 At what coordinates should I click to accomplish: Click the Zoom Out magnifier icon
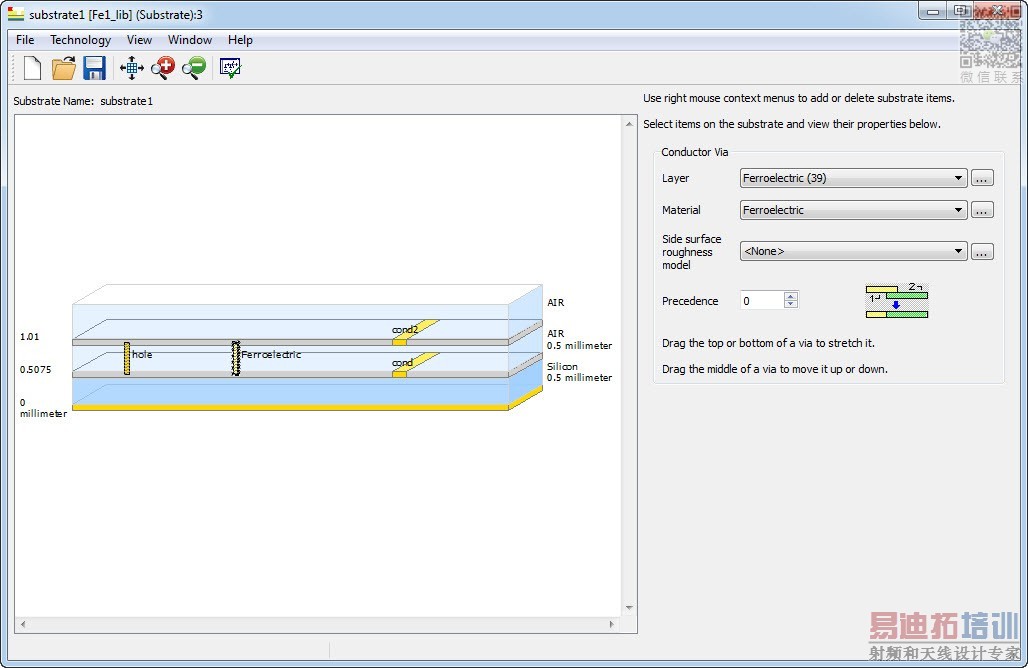pyautogui.click(x=193, y=68)
